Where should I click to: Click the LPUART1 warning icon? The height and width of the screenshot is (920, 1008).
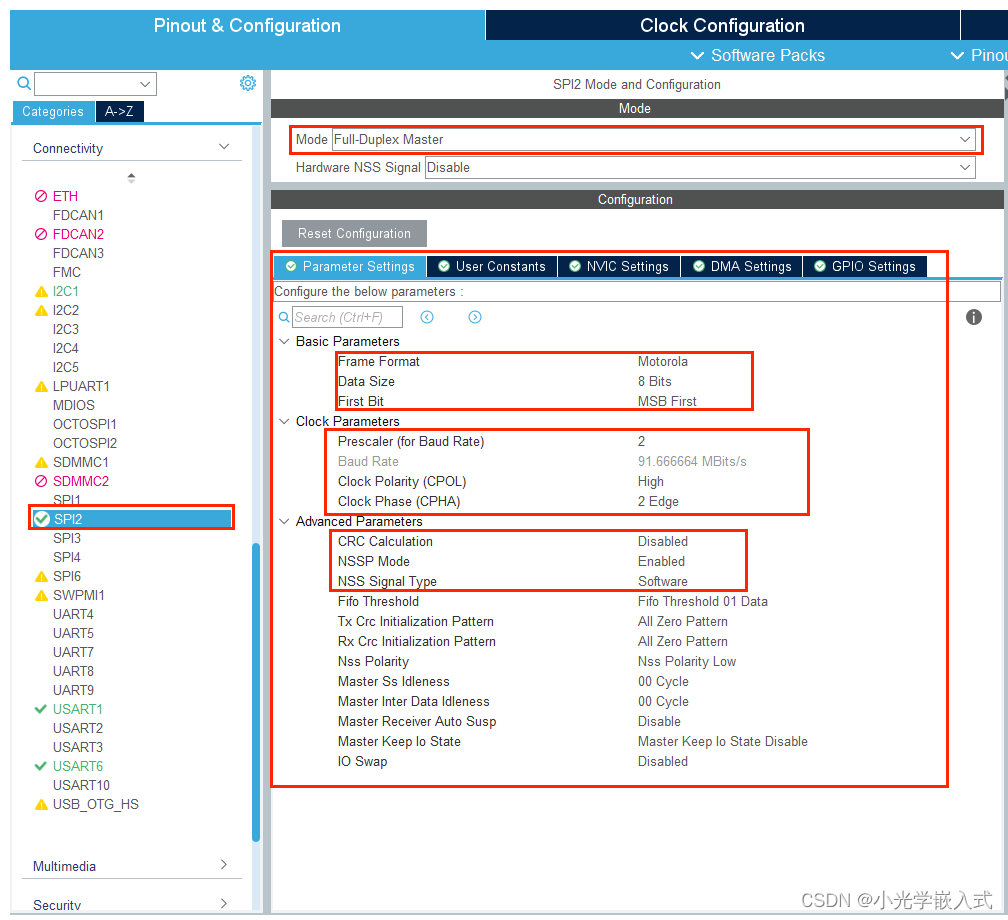(41, 386)
